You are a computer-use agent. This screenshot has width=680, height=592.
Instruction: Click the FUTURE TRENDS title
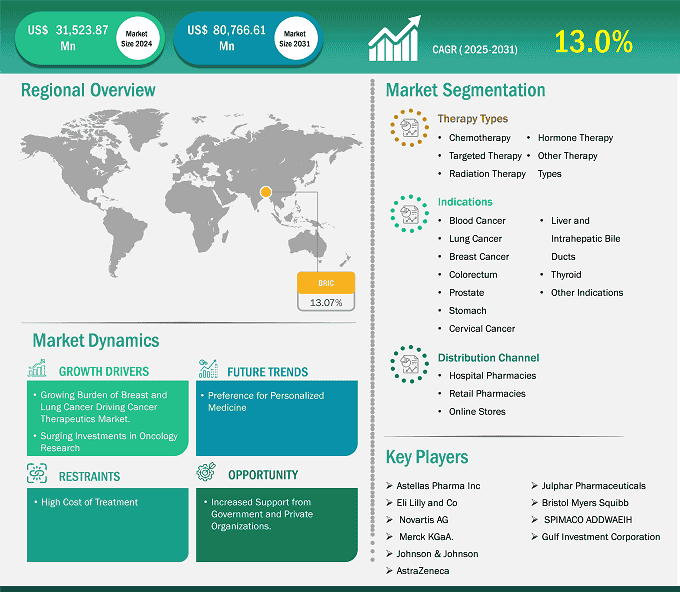pos(268,372)
